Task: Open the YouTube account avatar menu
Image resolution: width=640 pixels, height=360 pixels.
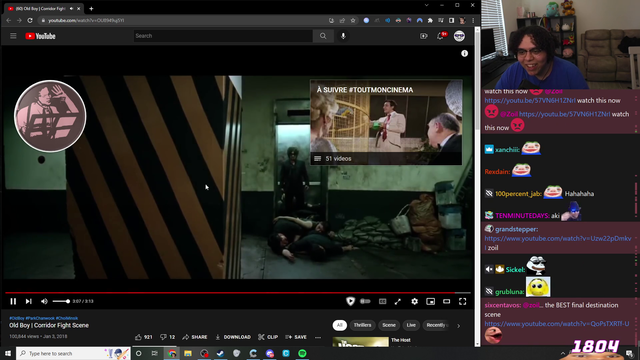Action: (459, 36)
